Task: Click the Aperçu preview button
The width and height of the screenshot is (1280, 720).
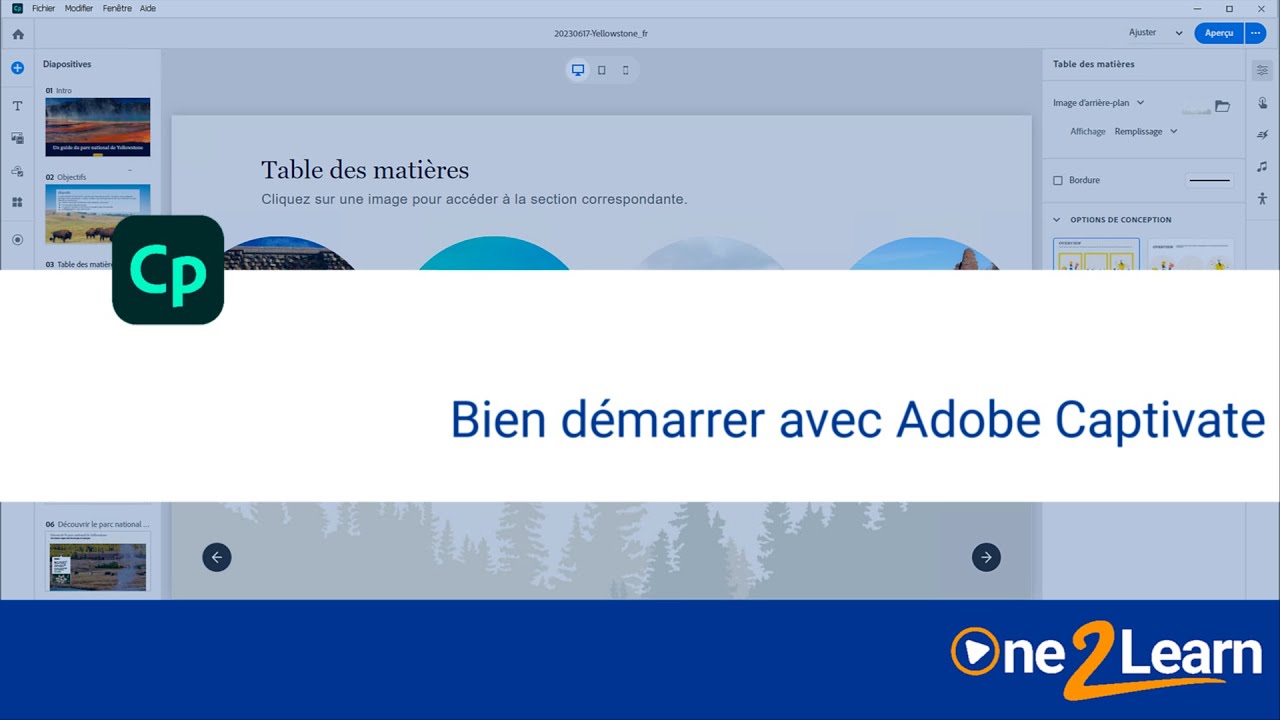Action: click(1219, 33)
